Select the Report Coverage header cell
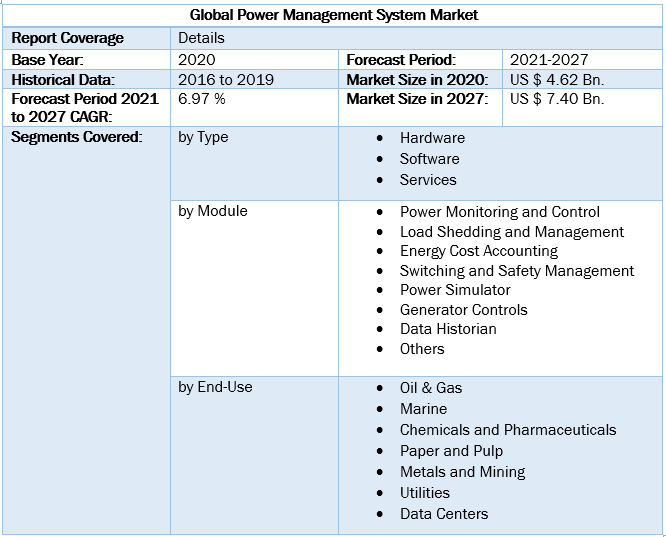The height and width of the screenshot is (537, 666). [x=67, y=38]
